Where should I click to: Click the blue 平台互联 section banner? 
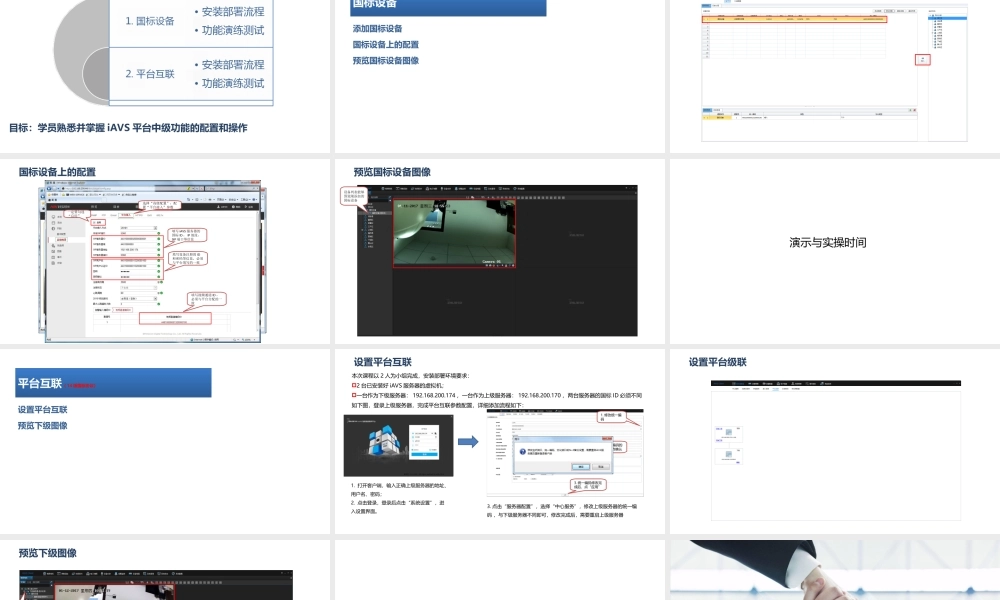coord(113,383)
